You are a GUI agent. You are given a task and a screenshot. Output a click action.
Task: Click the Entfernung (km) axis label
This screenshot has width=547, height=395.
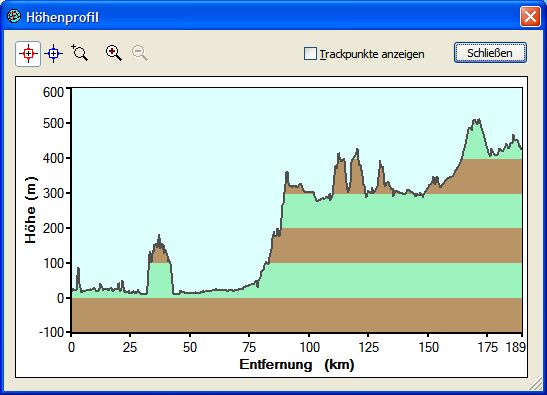click(x=297, y=365)
